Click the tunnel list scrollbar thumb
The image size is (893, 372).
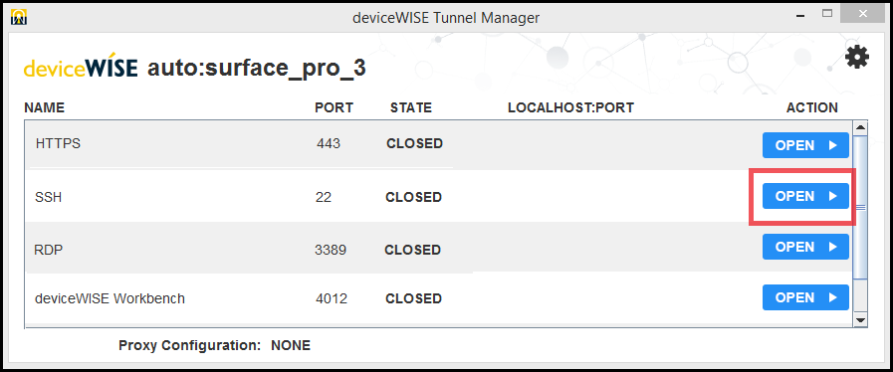point(861,208)
